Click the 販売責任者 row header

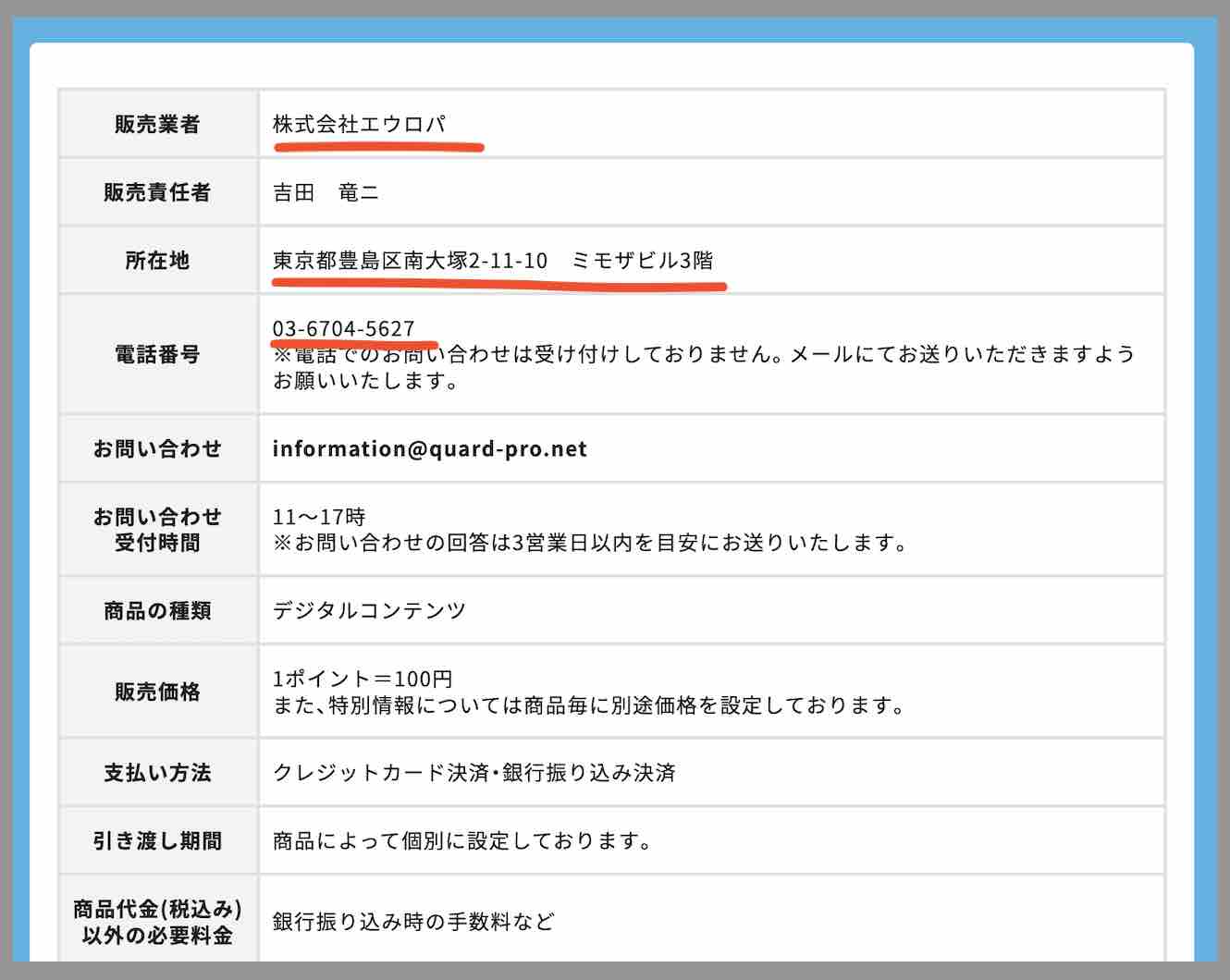click(157, 192)
